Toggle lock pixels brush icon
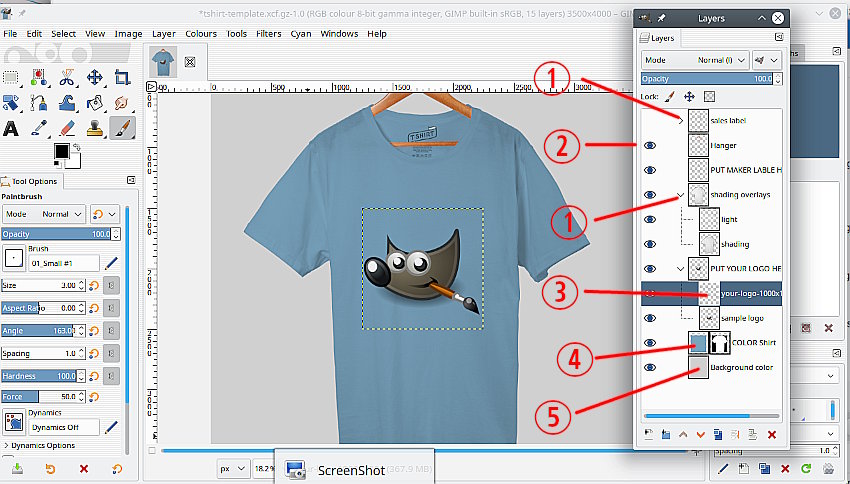The height and width of the screenshot is (484, 850). 670,96
